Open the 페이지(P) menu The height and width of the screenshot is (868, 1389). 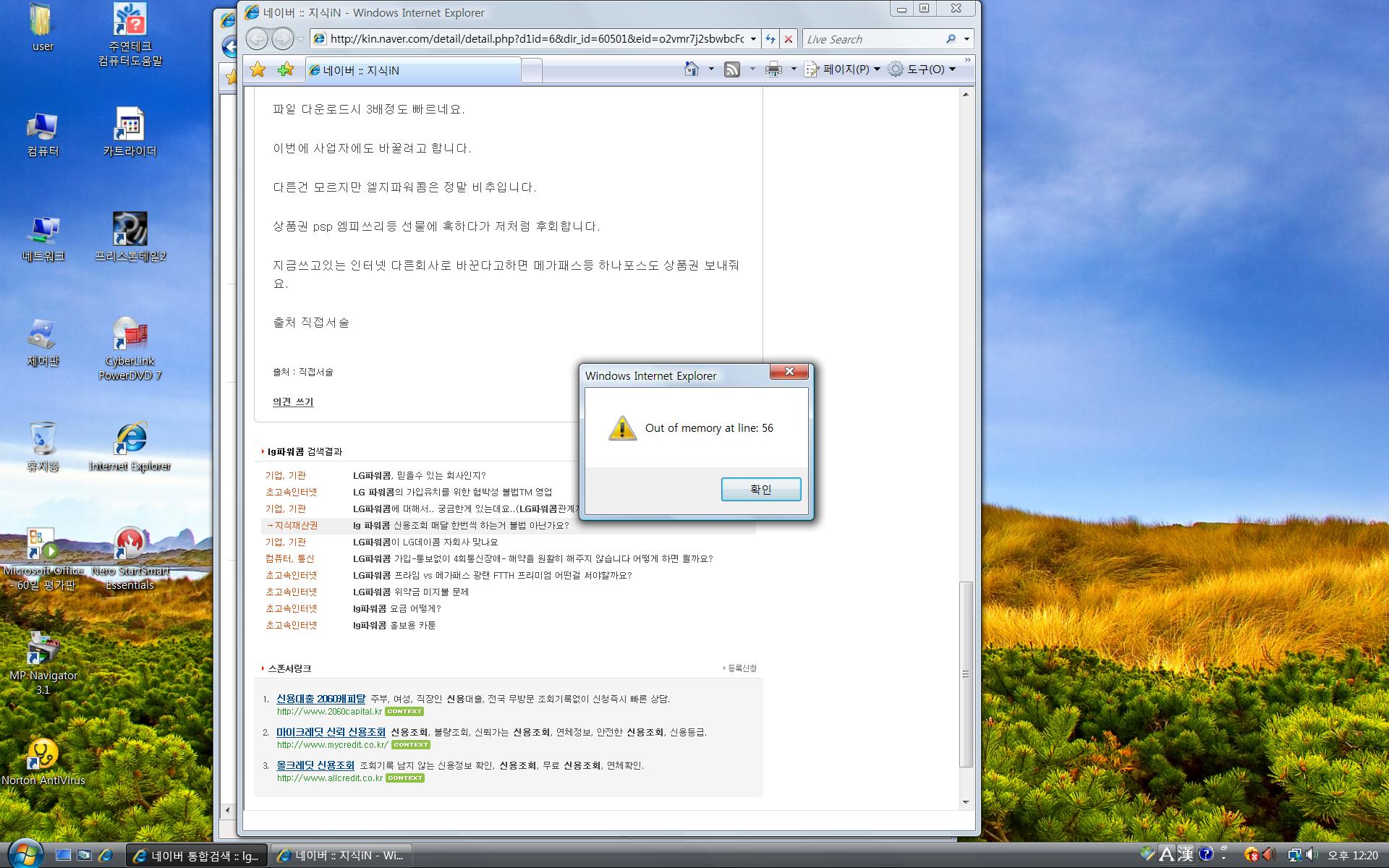[844, 69]
